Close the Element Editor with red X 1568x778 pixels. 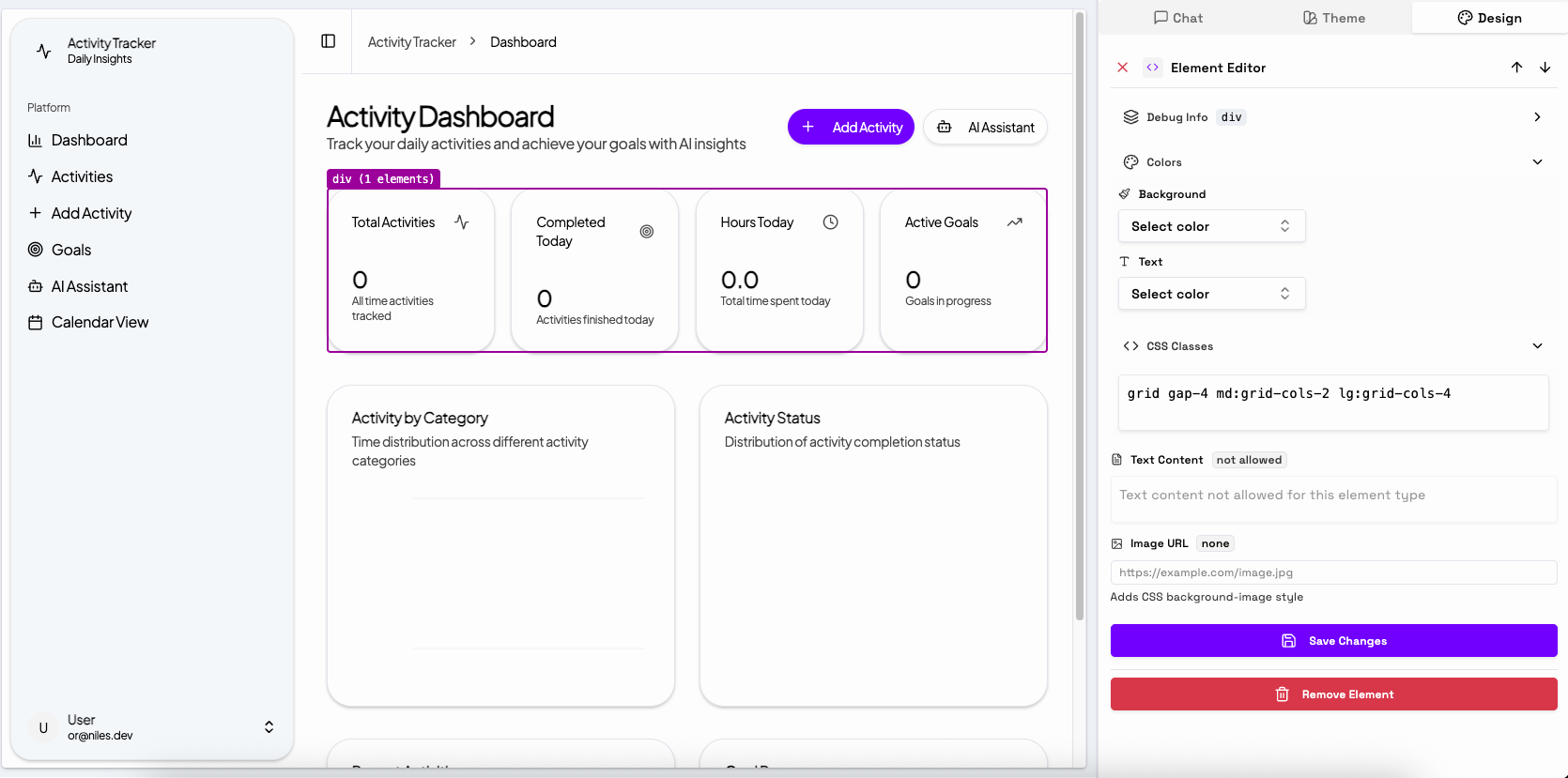[x=1123, y=68]
